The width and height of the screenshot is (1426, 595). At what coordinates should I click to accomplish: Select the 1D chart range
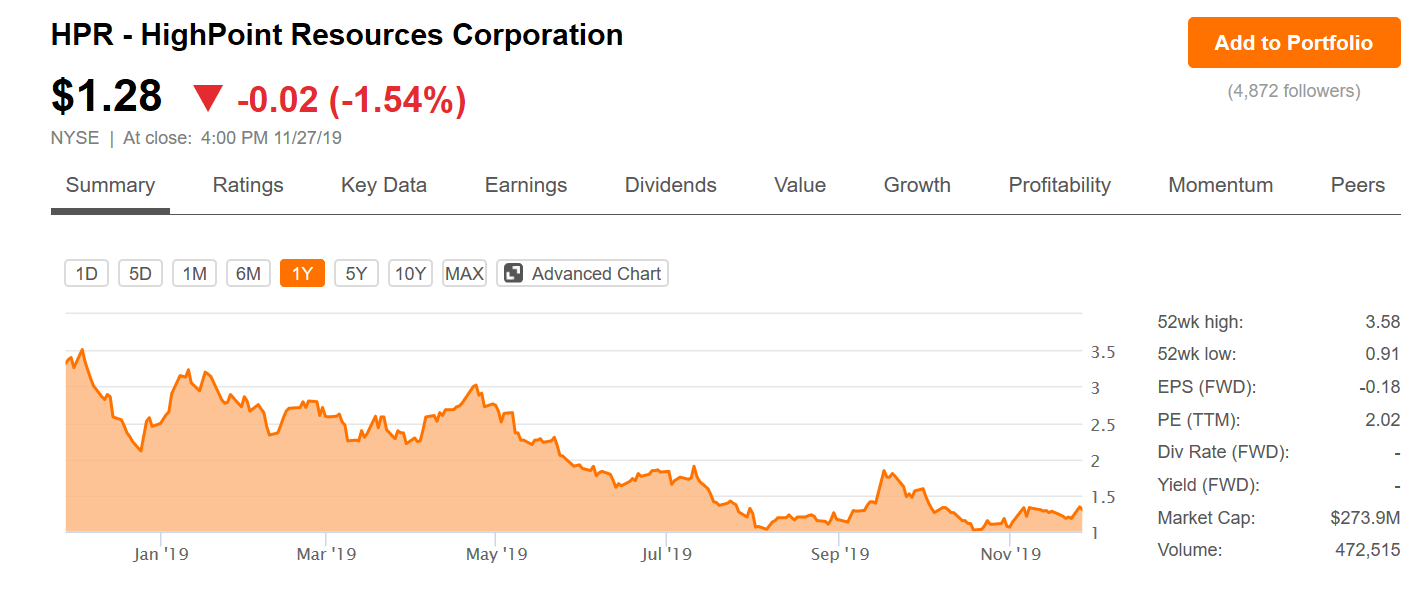87,273
